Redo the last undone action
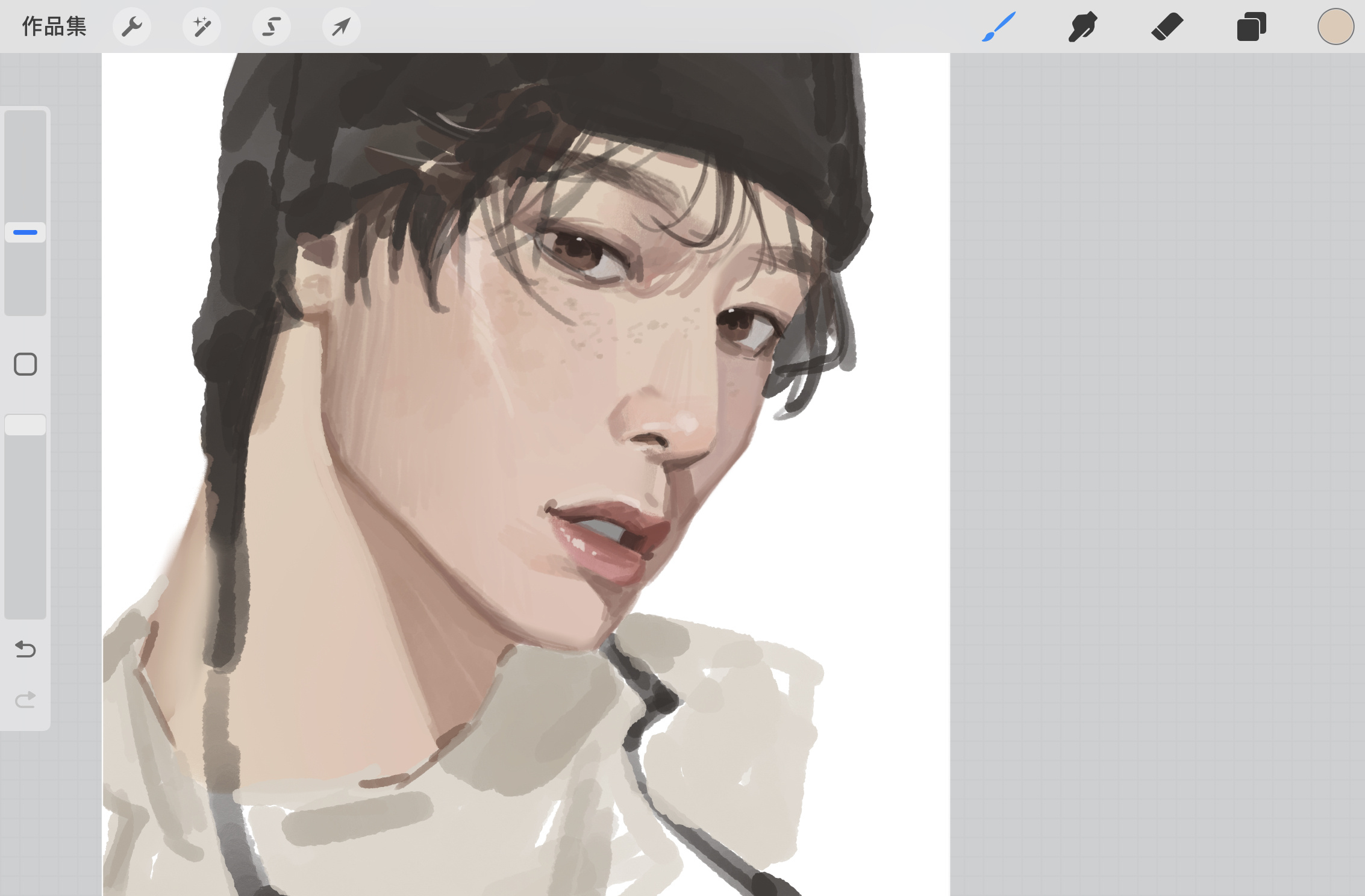The height and width of the screenshot is (896, 1365). 25,699
